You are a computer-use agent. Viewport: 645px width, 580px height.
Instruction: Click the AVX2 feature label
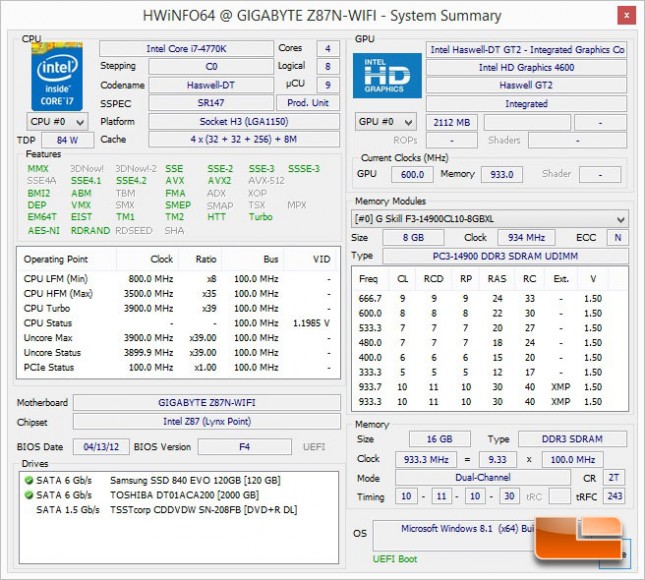click(x=219, y=181)
